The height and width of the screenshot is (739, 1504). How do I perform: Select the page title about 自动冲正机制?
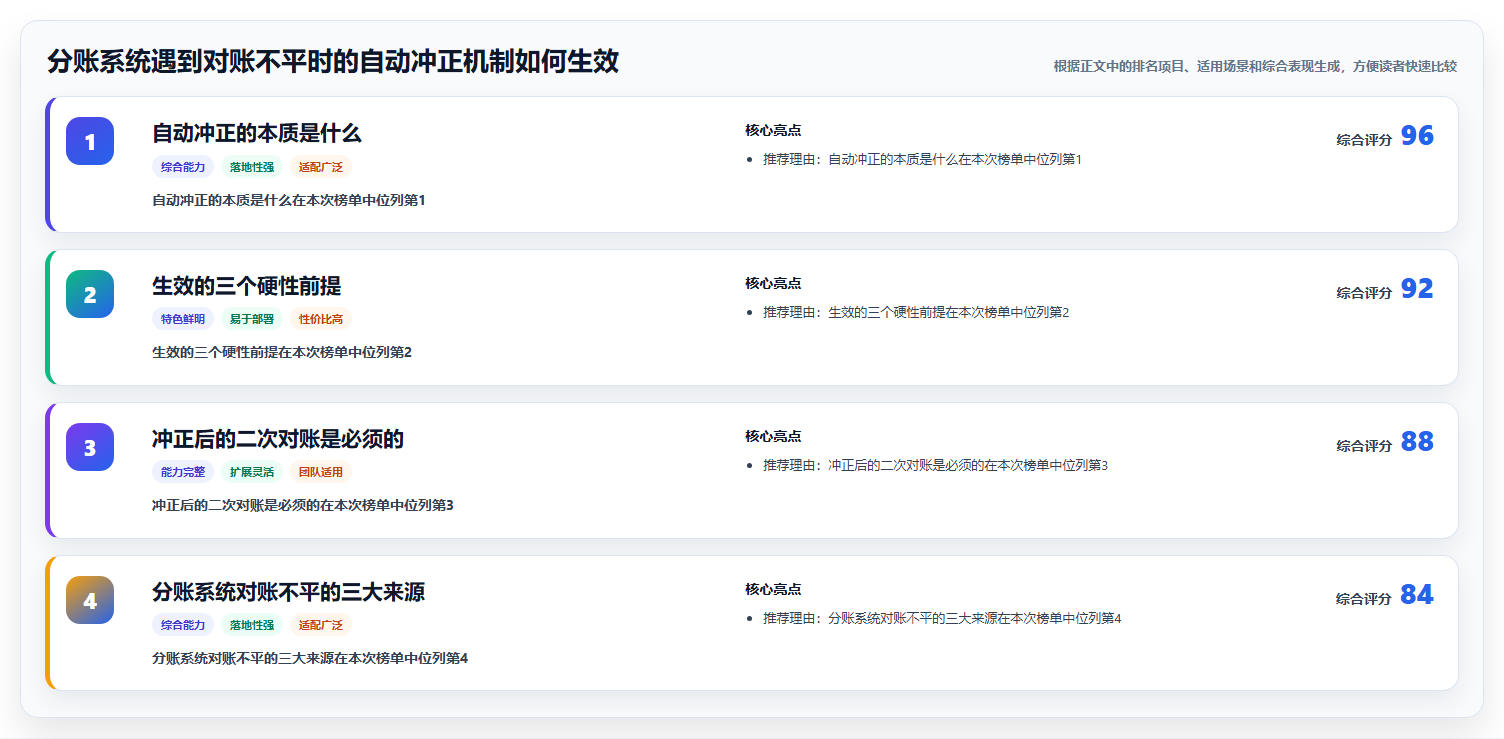(x=333, y=62)
